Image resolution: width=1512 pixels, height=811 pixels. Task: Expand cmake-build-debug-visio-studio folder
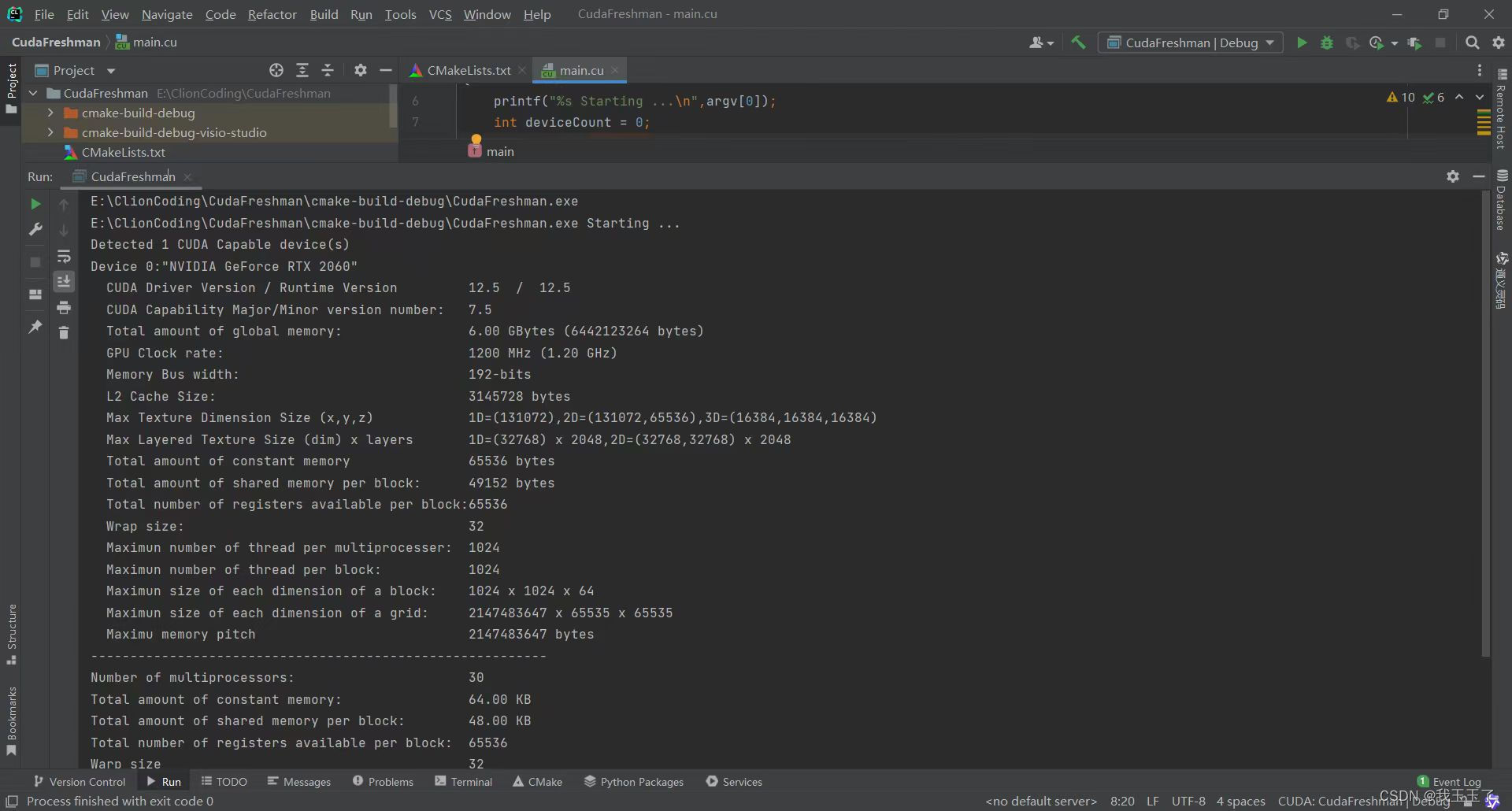(x=50, y=132)
